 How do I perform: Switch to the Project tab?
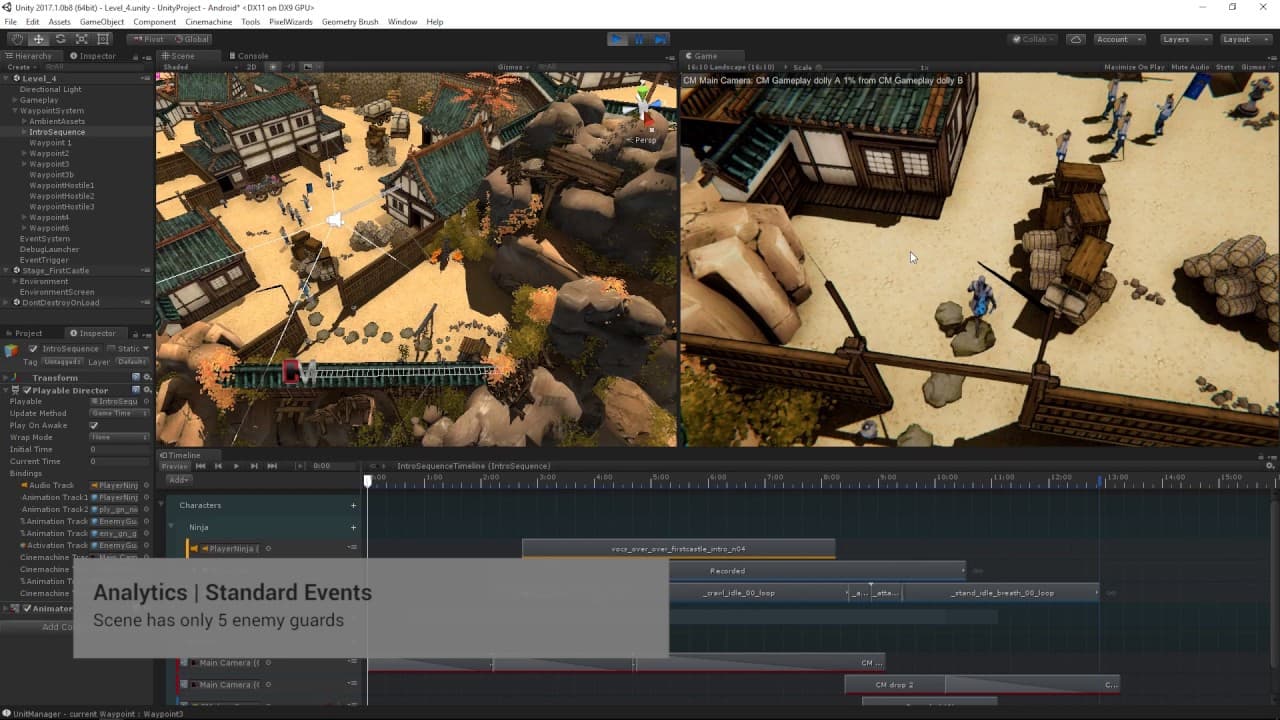coord(24,333)
